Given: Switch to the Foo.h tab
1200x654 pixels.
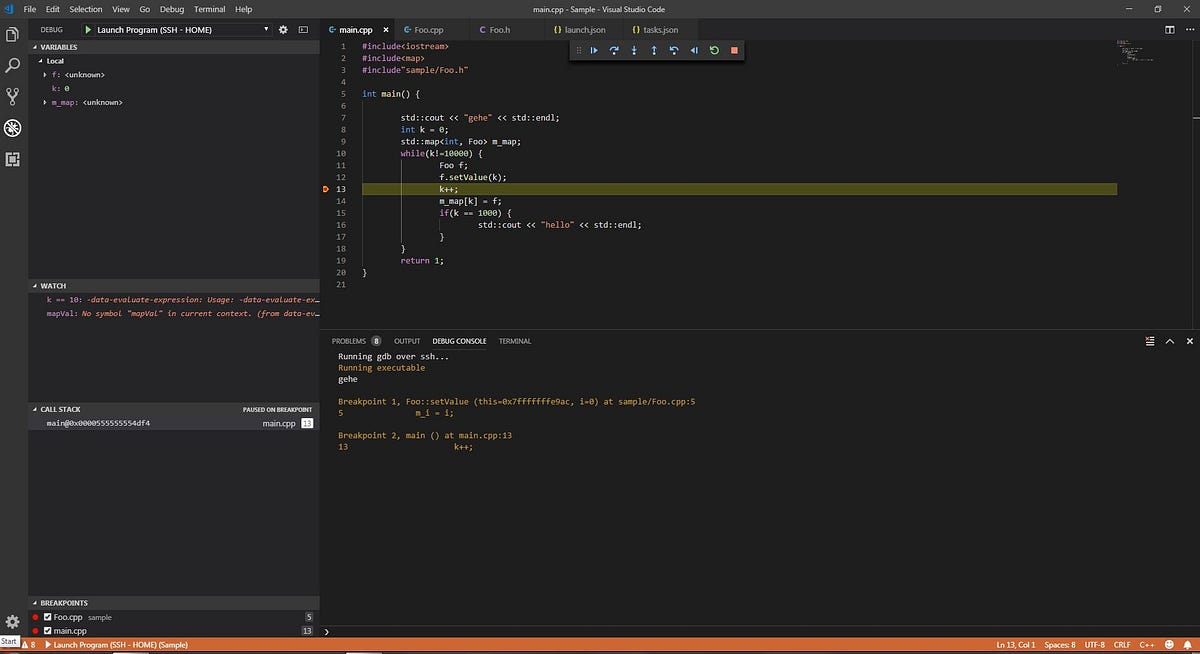Looking at the screenshot, I should pyautogui.click(x=493, y=29).
